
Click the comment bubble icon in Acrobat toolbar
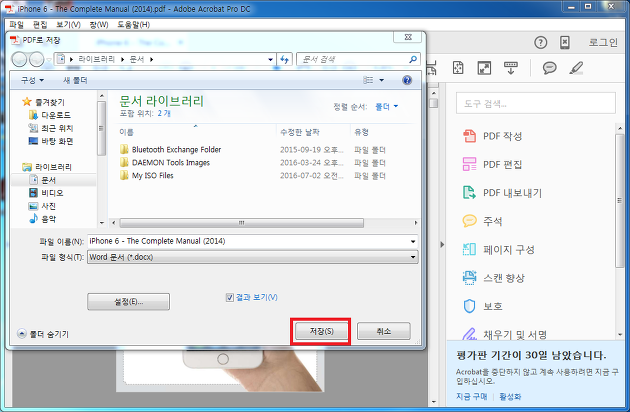coord(549,68)
